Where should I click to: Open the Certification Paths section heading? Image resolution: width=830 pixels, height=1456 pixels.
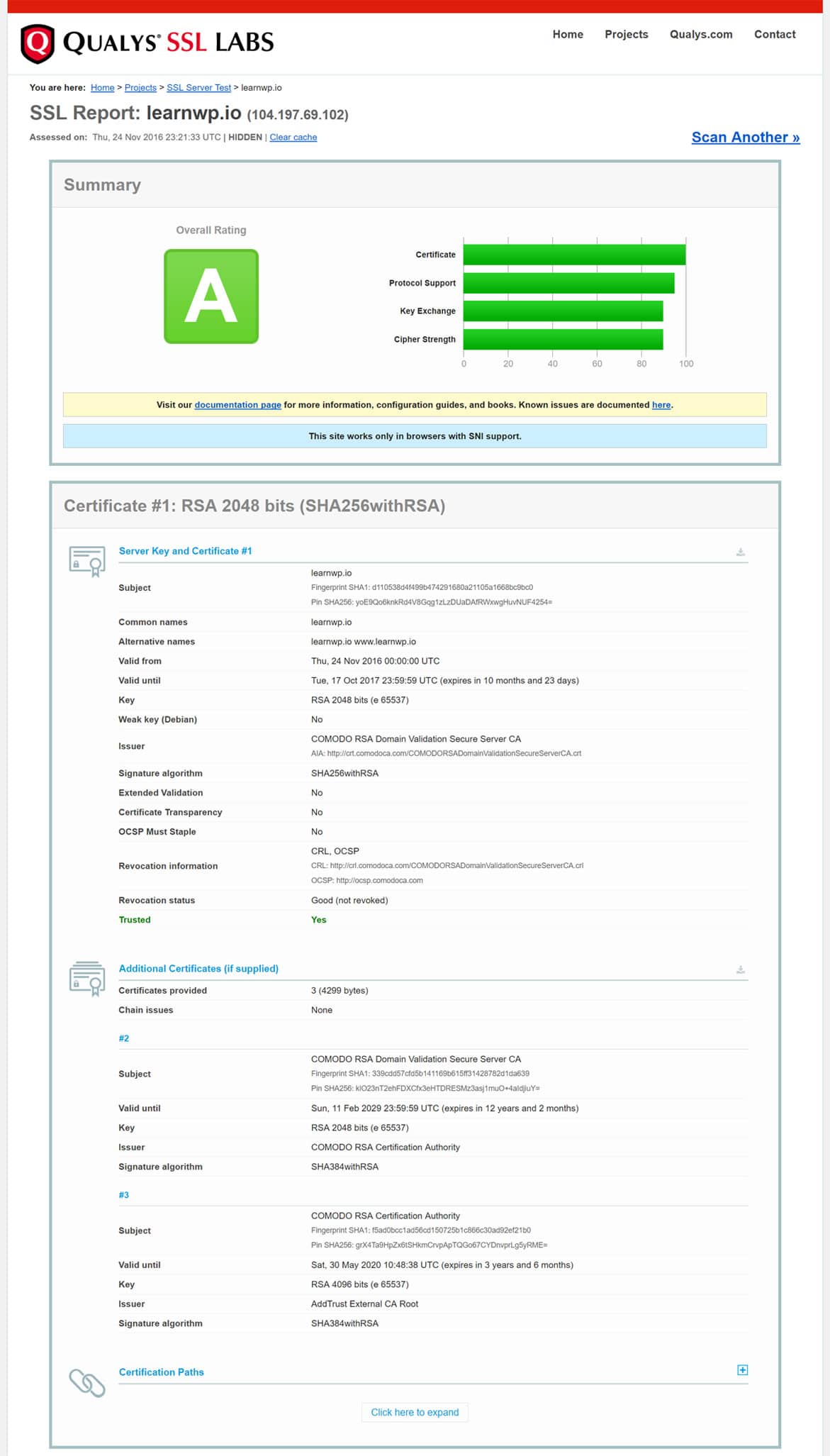[x=161, y=1372]
